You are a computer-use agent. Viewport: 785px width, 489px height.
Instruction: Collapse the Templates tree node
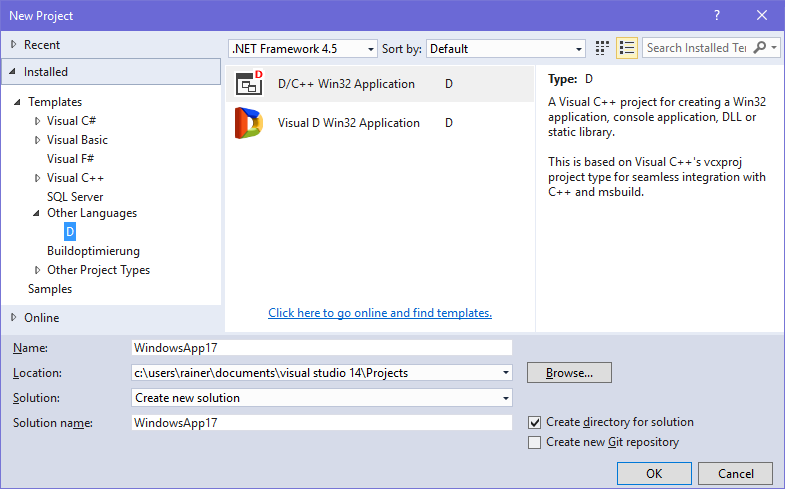[17, 102]
